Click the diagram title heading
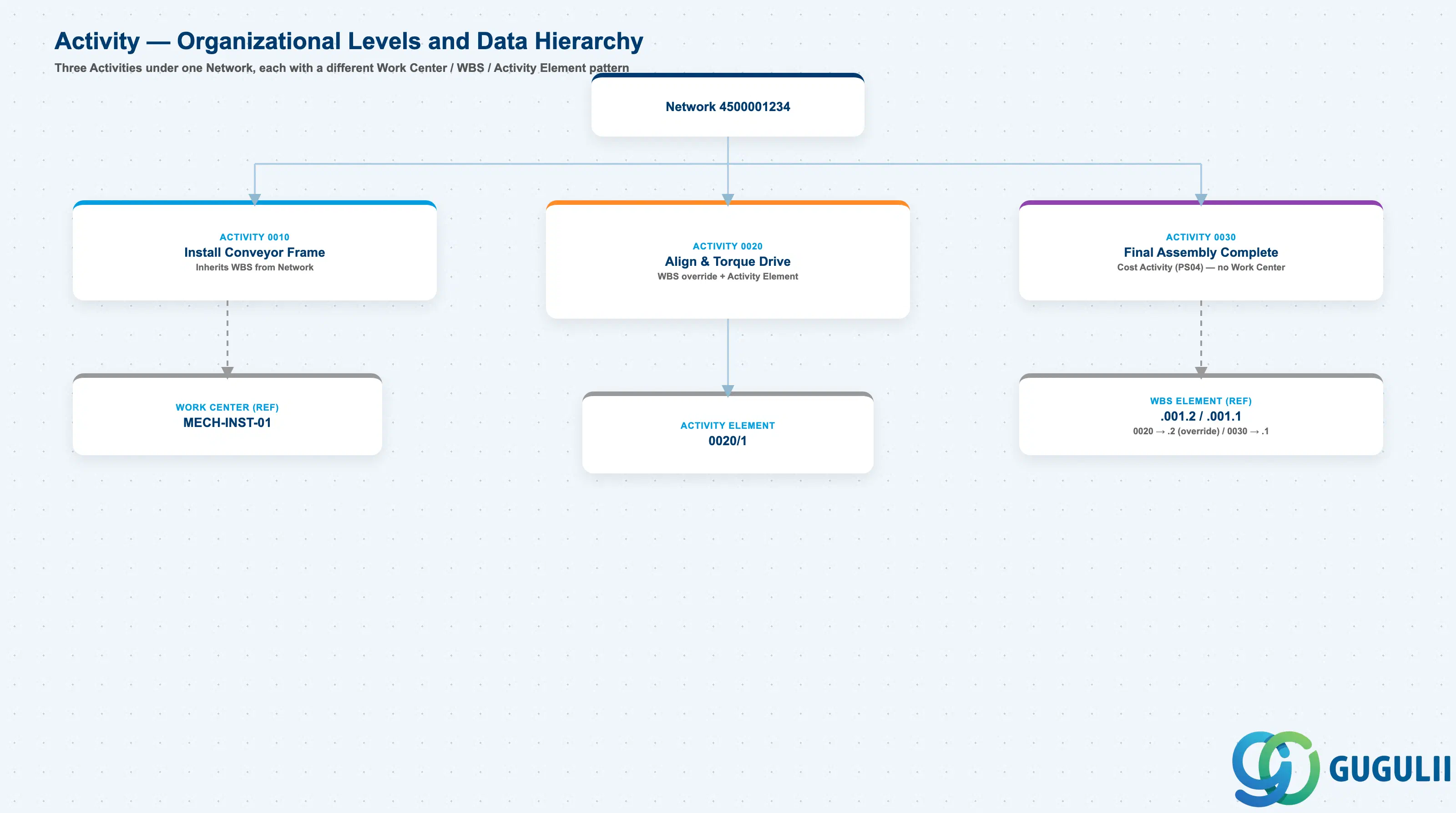The height and width of the screenshot is (813, 1456). pyautogui.click(x=349, y=41)
